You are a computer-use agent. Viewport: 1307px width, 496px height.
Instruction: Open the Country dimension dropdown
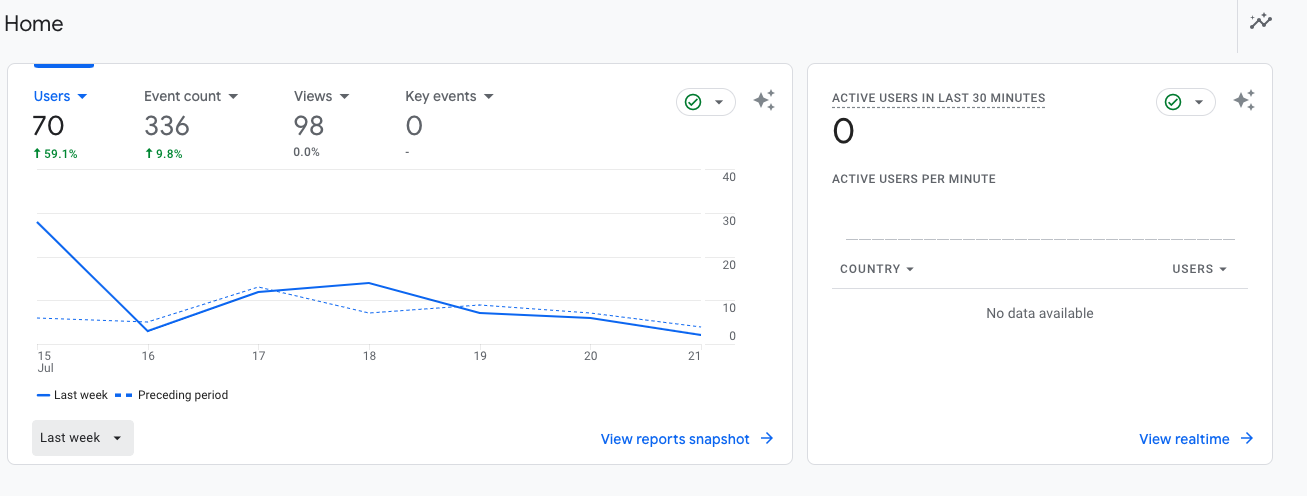pos(877,269)
